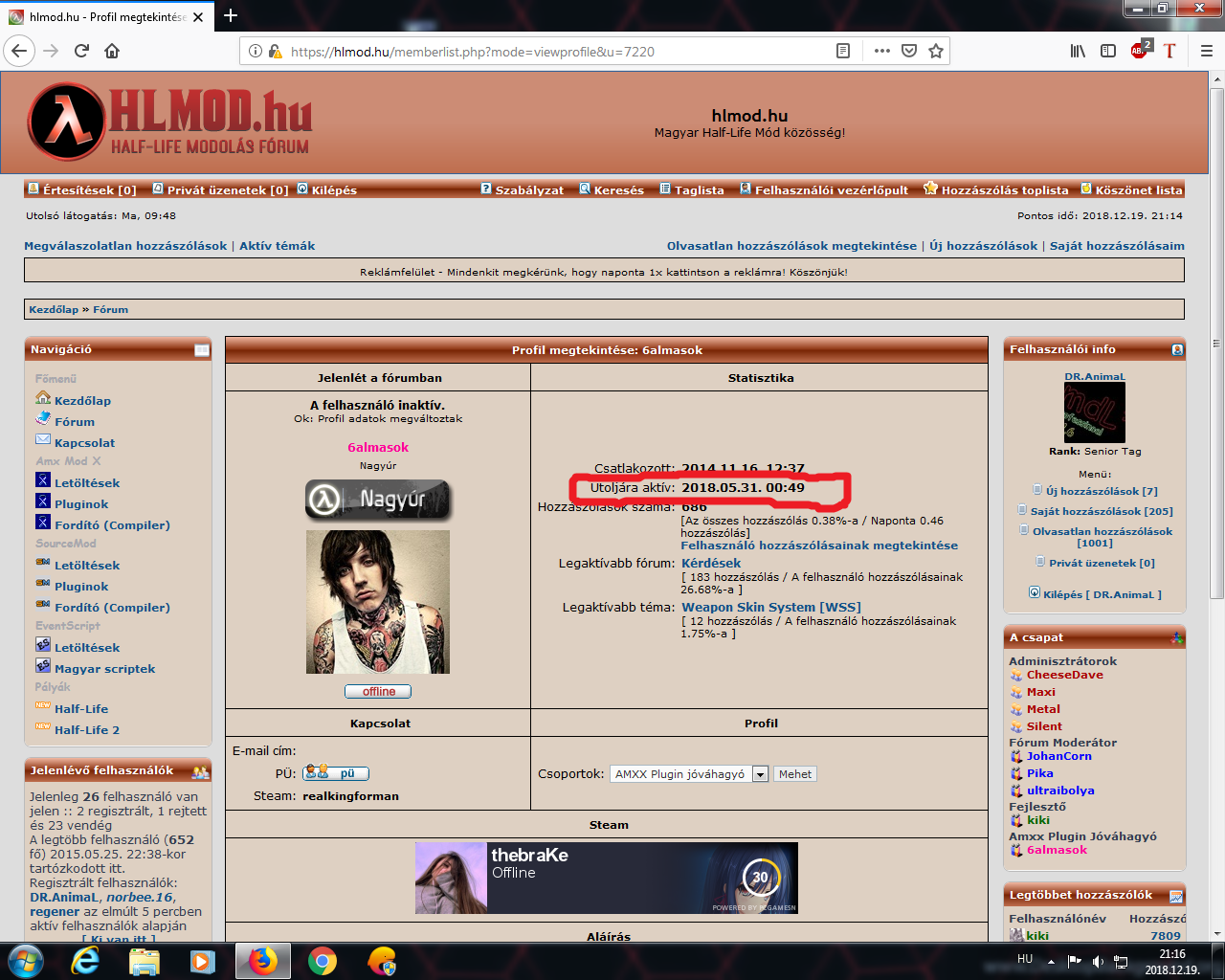Open Kapcsolat in the navigation
Image resolution: width=1225 pixels, height=980 pixels.
point(84,442)
